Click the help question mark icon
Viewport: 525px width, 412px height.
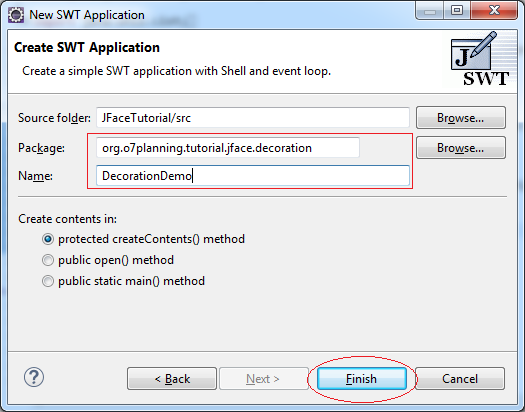point(34,377)
